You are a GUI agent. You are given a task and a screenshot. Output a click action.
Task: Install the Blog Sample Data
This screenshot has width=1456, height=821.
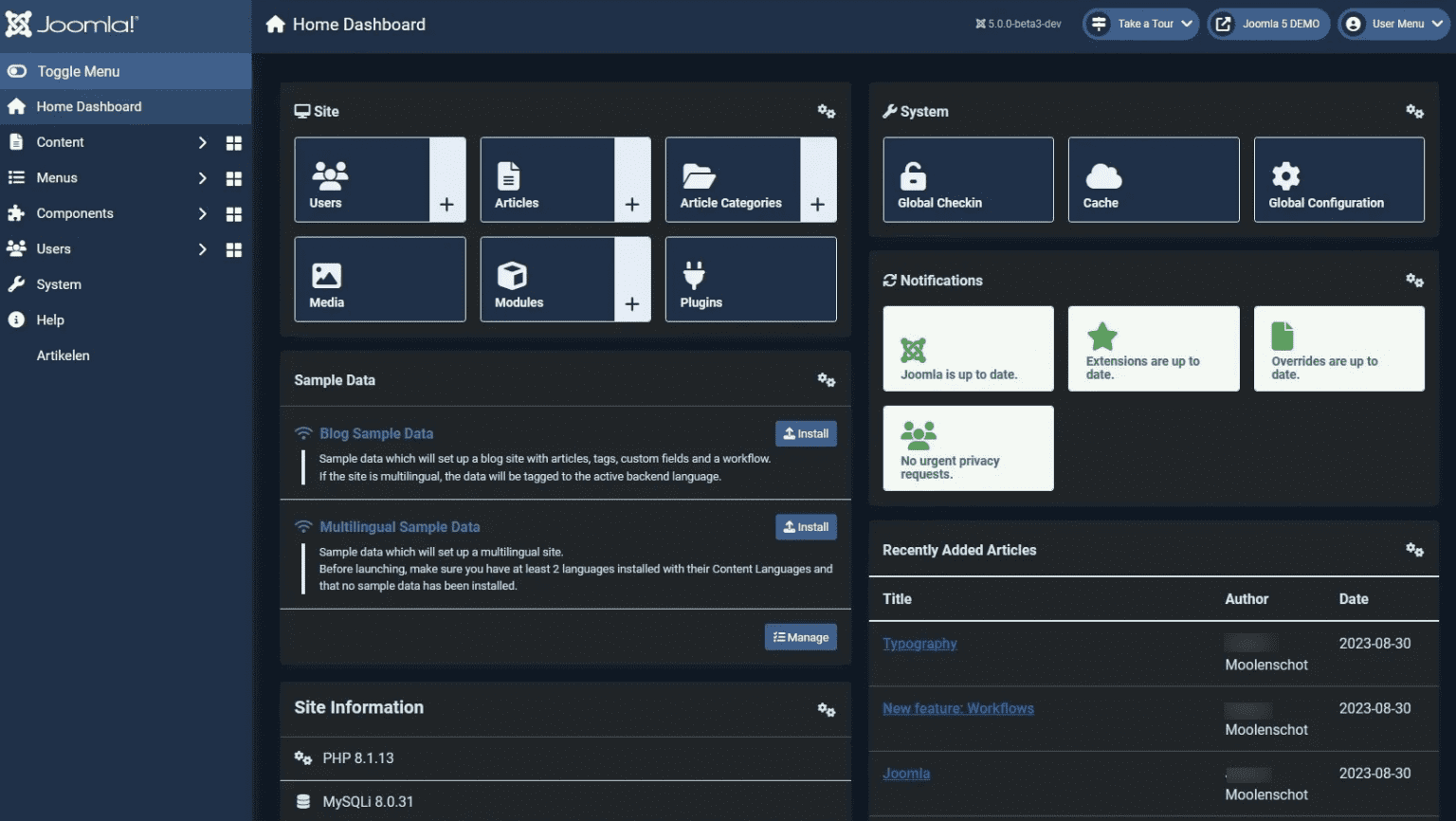[x=805, y=433]
